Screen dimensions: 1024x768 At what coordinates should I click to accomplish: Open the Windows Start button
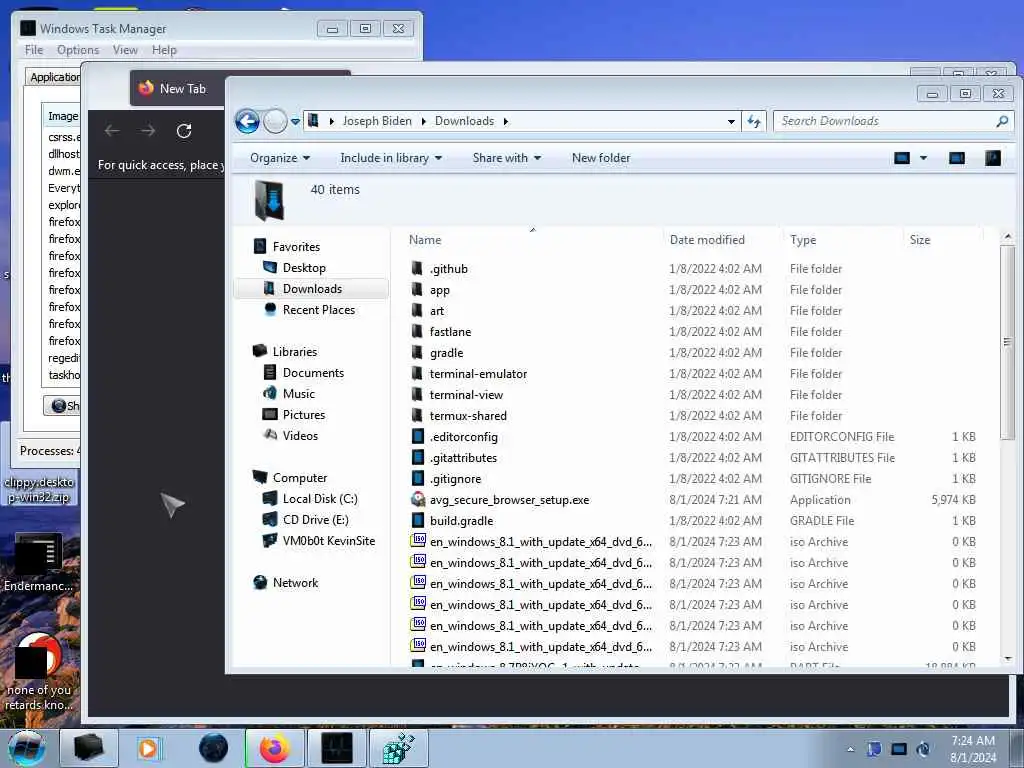click(x=27, y=748)
